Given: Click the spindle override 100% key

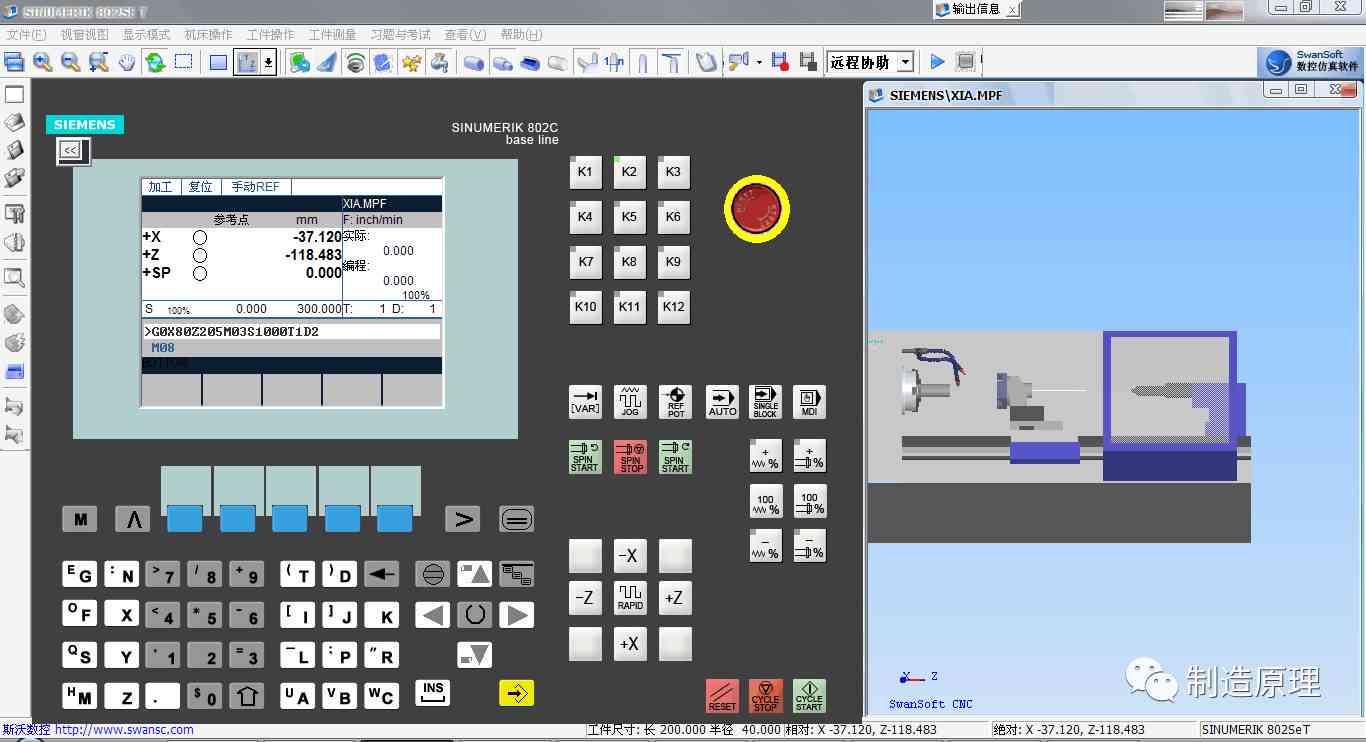Looking at the screenshot, I should [x=809, y=501].
